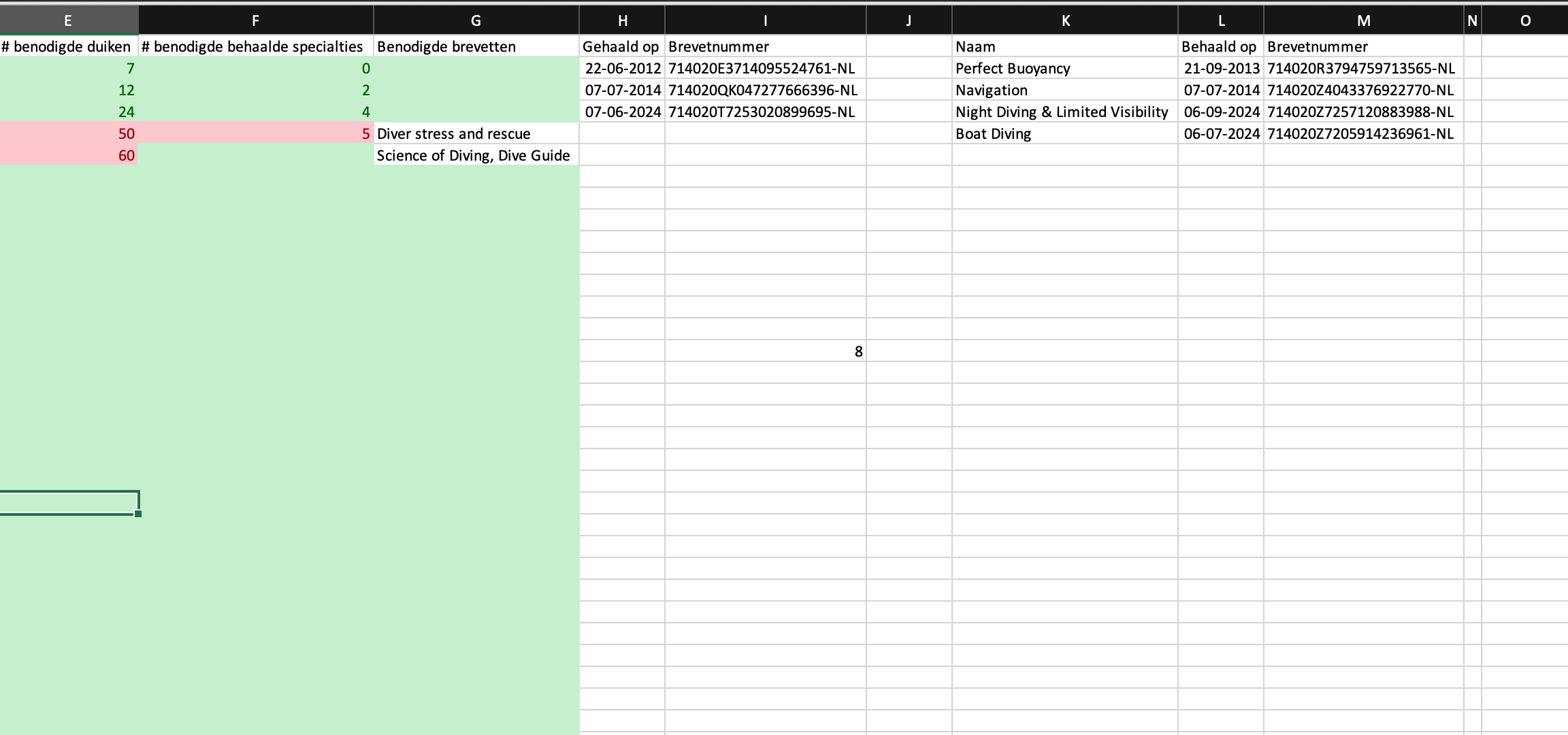Select the 'Diver stress and rescue' cell
Image resolution: width=1568 pixels, height=735 pixels.
click(476, 133)
